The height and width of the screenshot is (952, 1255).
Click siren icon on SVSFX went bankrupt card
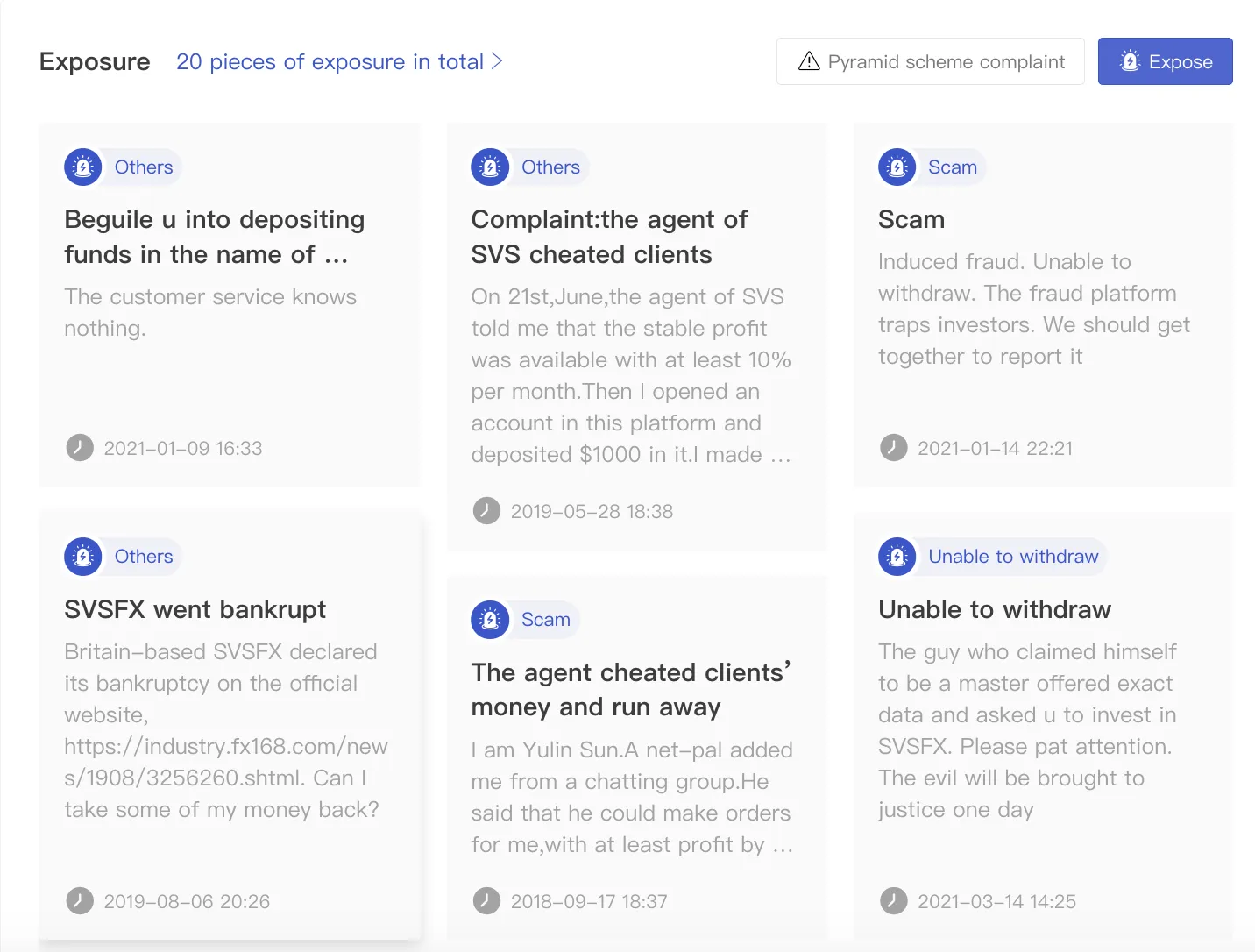pyautogui.click(x=83, y=557)
